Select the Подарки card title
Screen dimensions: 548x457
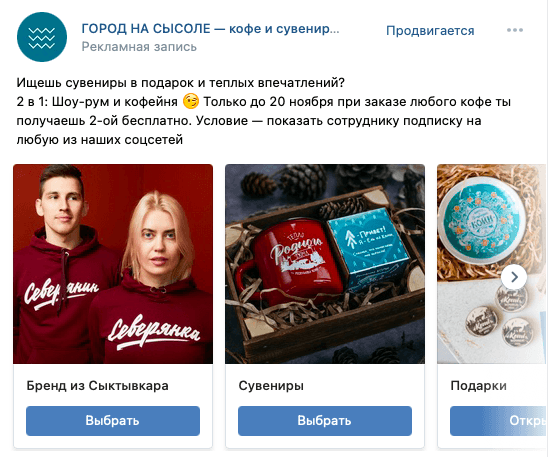(478, 386)
